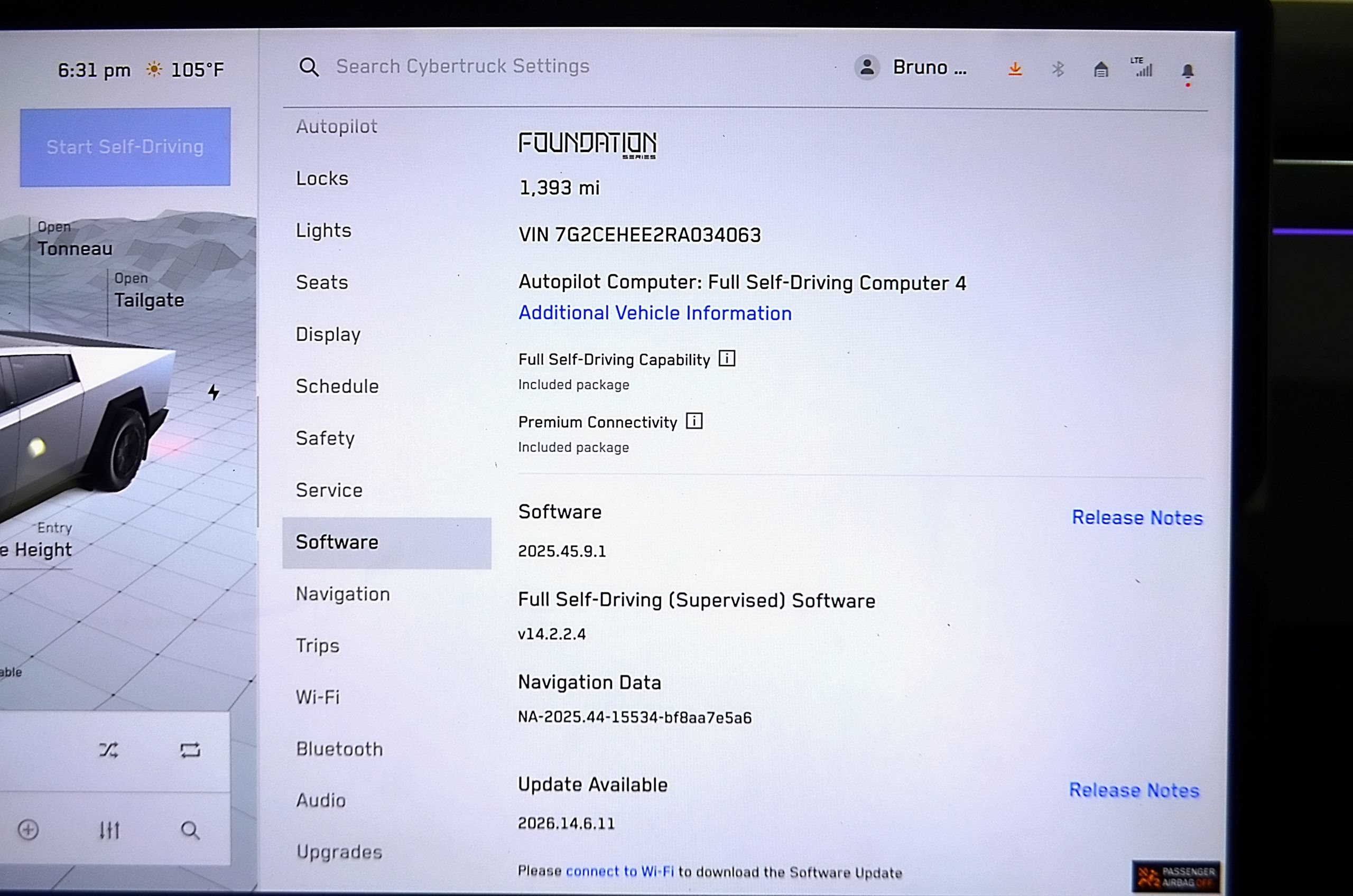This screenshot has width=1353, height=896.
Task: Open Release Notes for Update Available
Action: 1134,790
